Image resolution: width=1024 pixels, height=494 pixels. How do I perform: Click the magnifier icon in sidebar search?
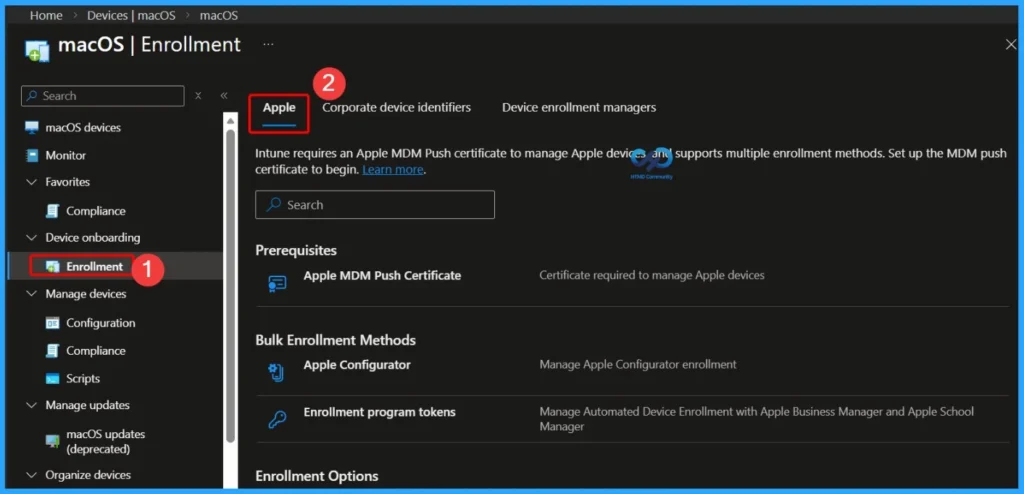32,95
